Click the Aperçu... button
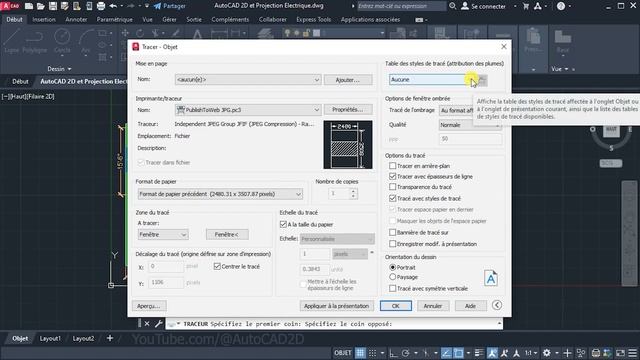The width and height of the screenshot is (640, 360). coord(149,306)
